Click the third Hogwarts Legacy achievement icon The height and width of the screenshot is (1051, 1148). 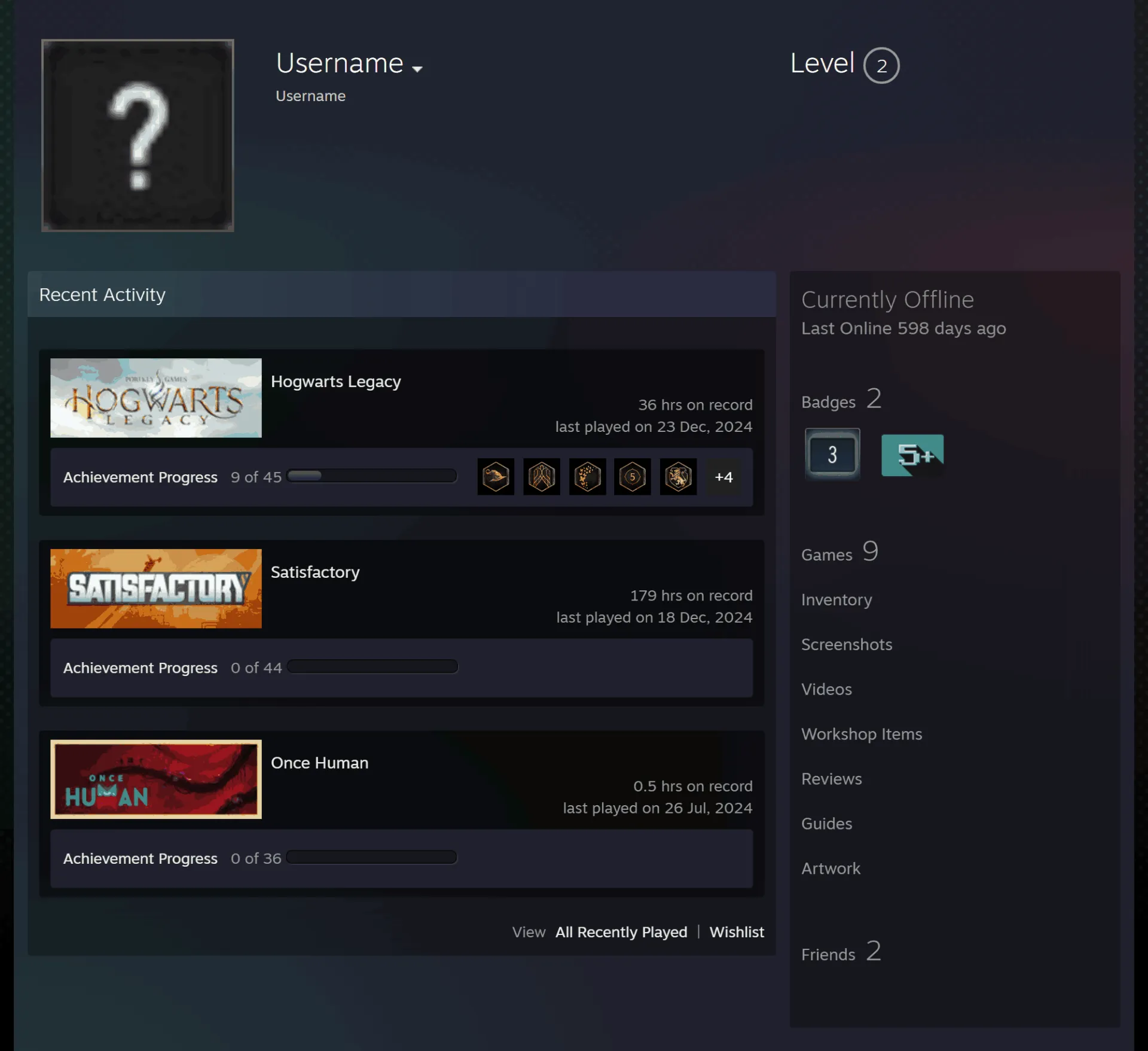click(x=587, y=477)
